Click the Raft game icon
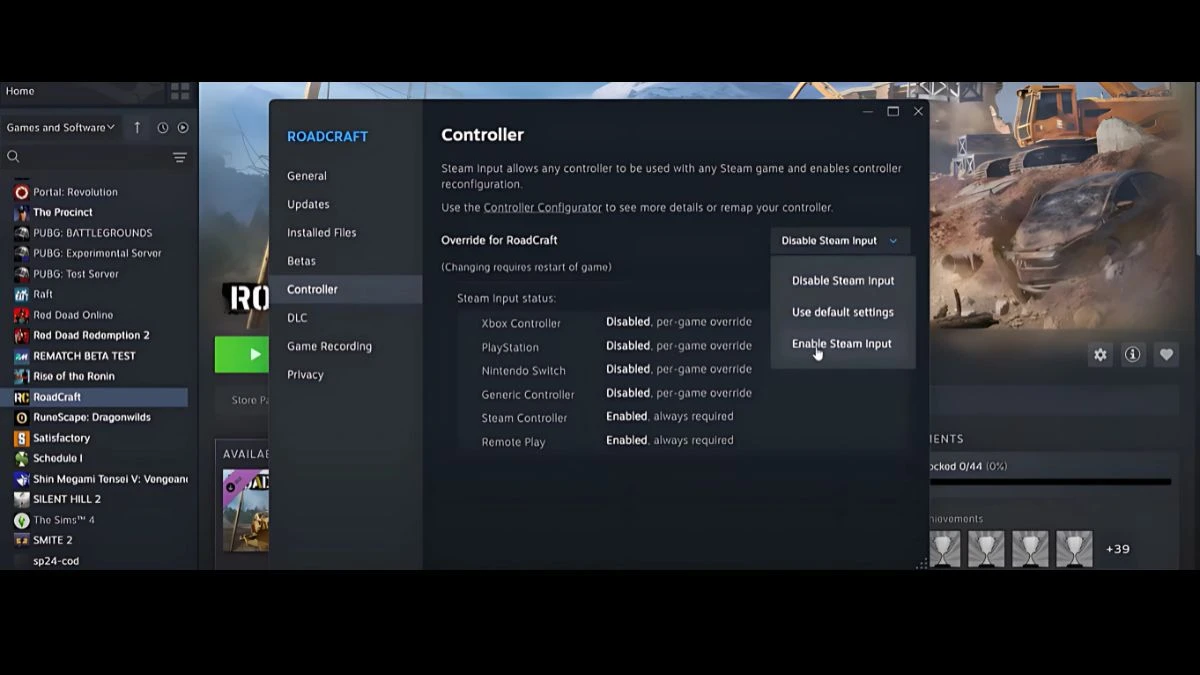 (21, 294)
